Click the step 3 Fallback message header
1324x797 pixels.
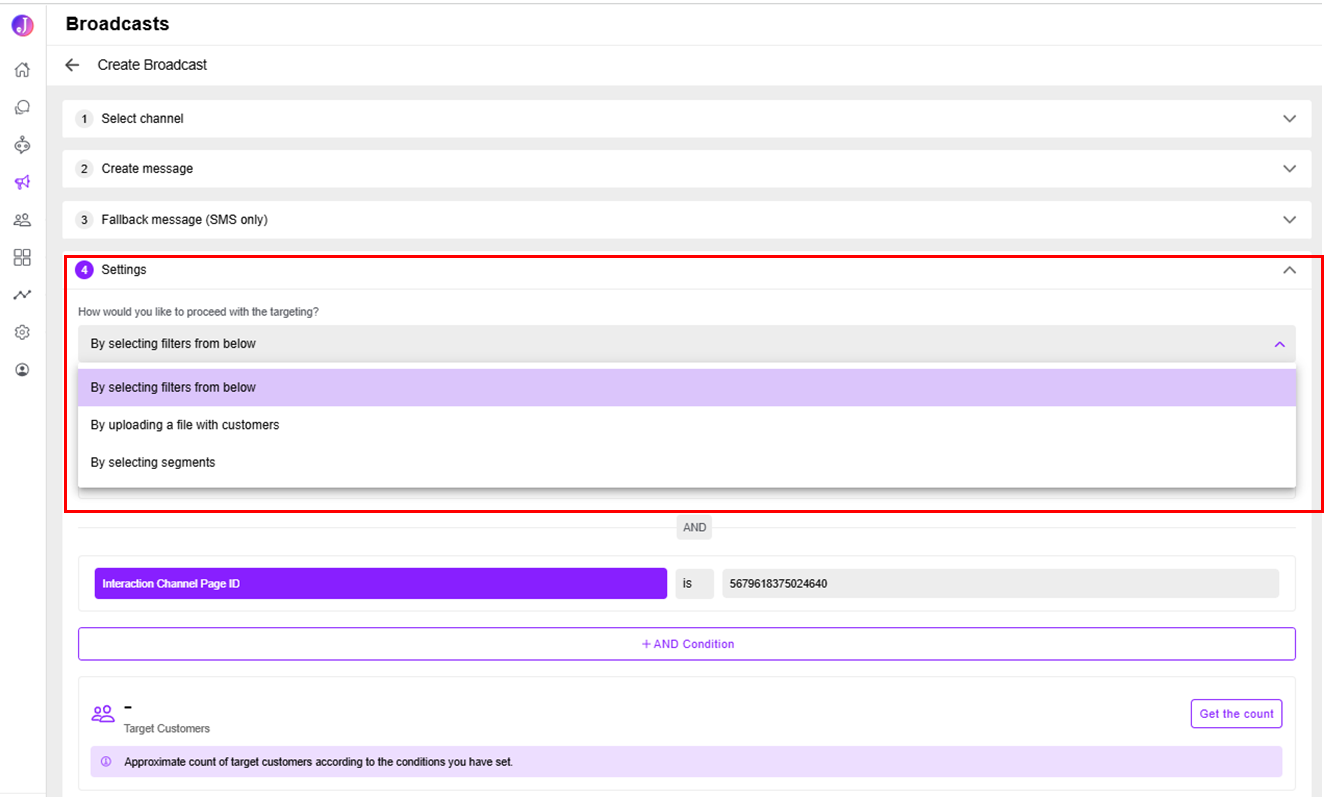(x=687, y=219)
